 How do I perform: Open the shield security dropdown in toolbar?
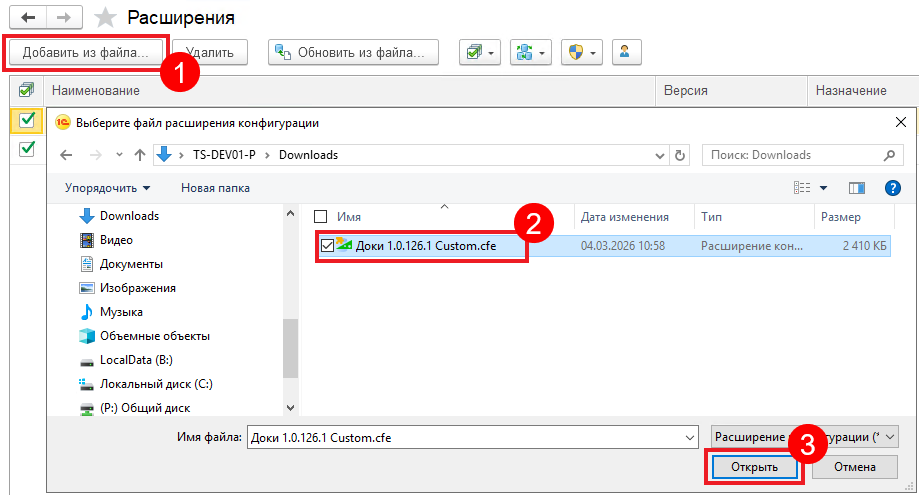(582, 52)
